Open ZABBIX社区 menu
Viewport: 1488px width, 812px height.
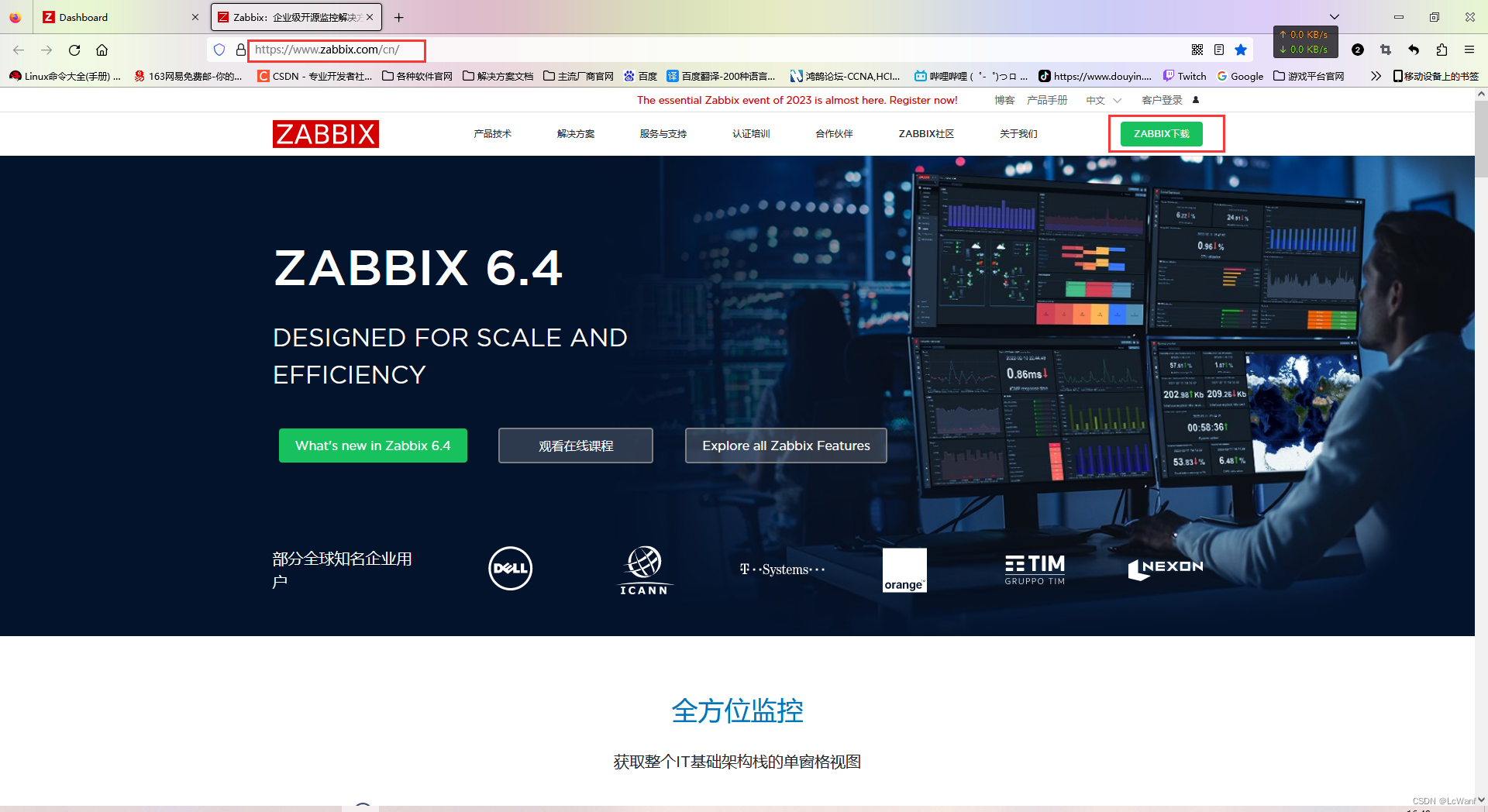pyautogui.click(x=926, y=134)
